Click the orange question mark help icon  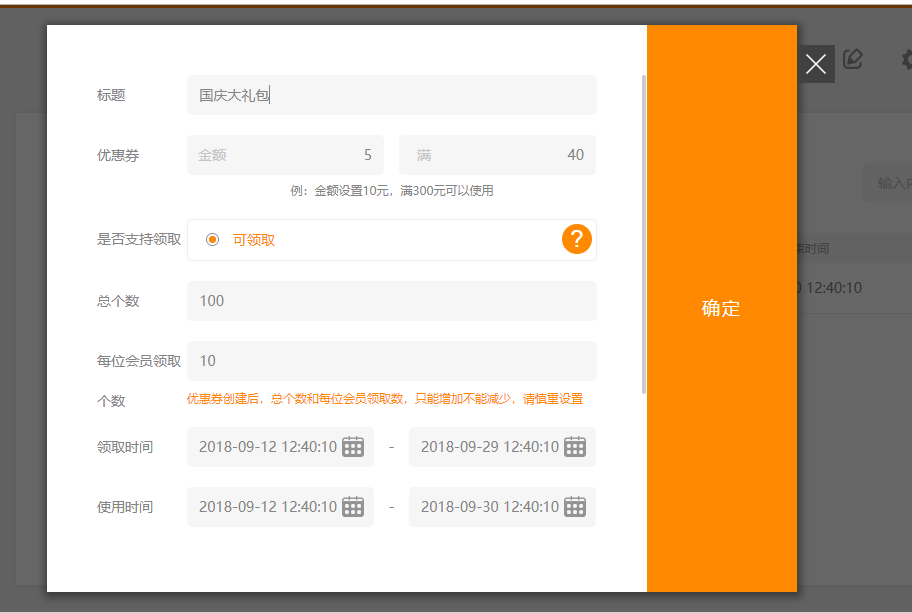[577, 240]
